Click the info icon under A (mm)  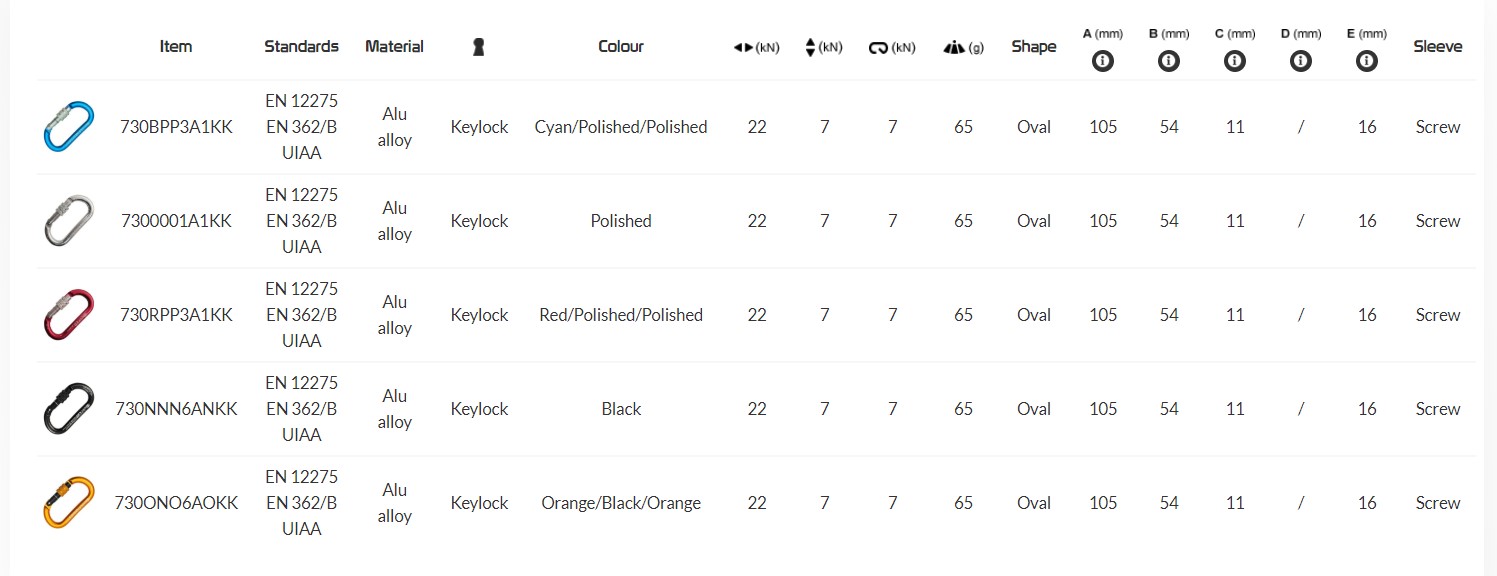point(1103,61)
